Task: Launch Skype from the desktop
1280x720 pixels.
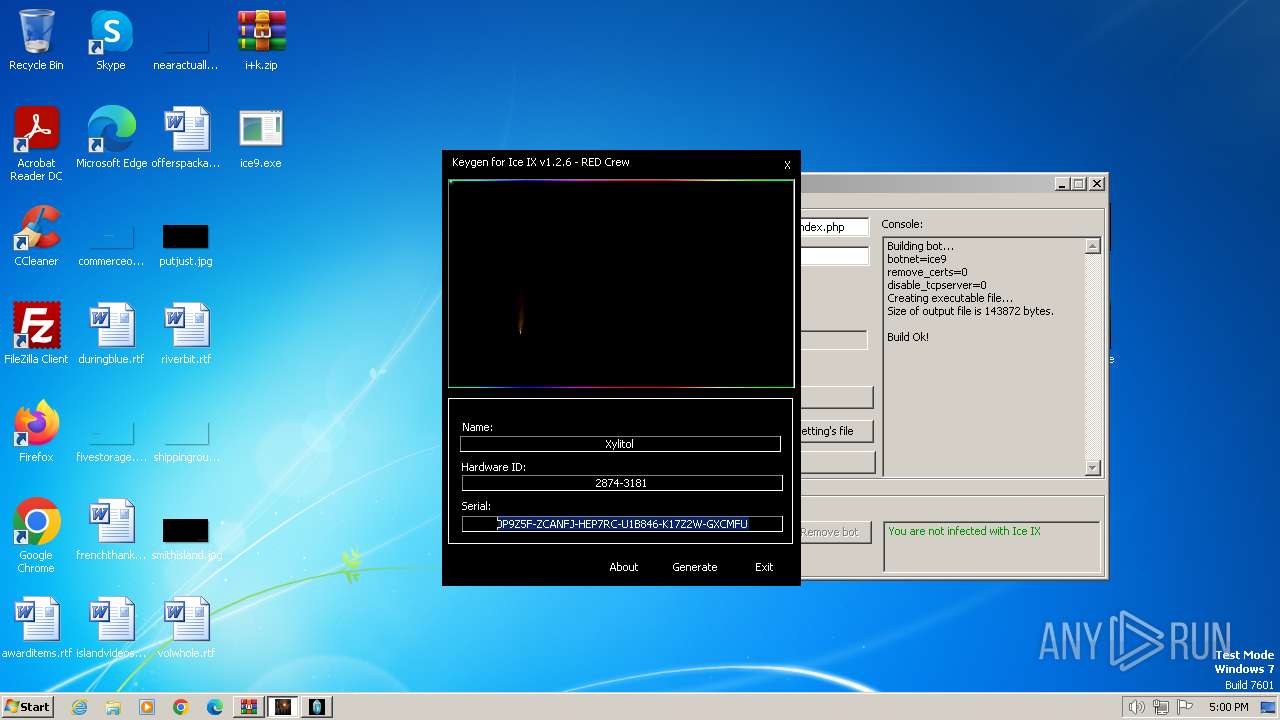Action: point(110,40)
